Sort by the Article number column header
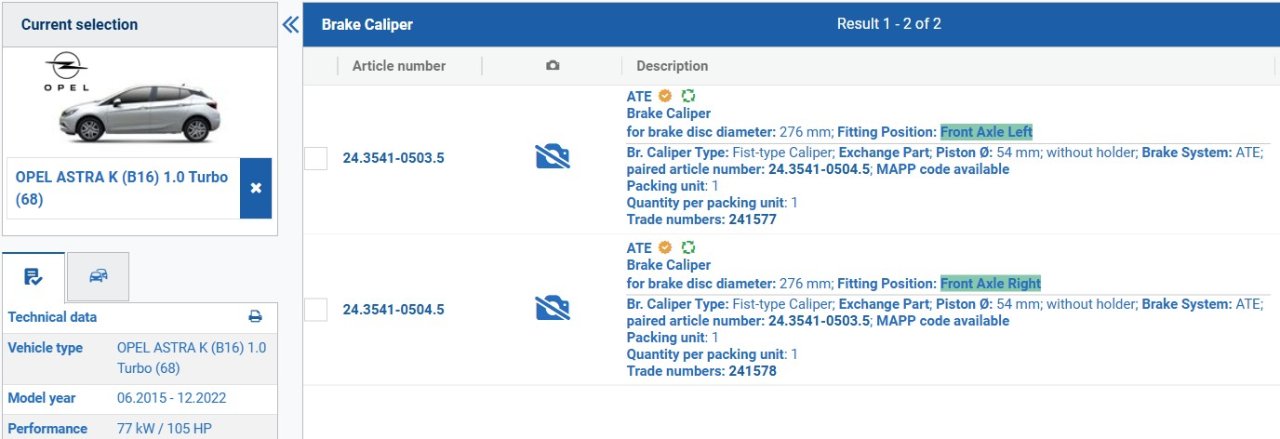 coord(399,66)
